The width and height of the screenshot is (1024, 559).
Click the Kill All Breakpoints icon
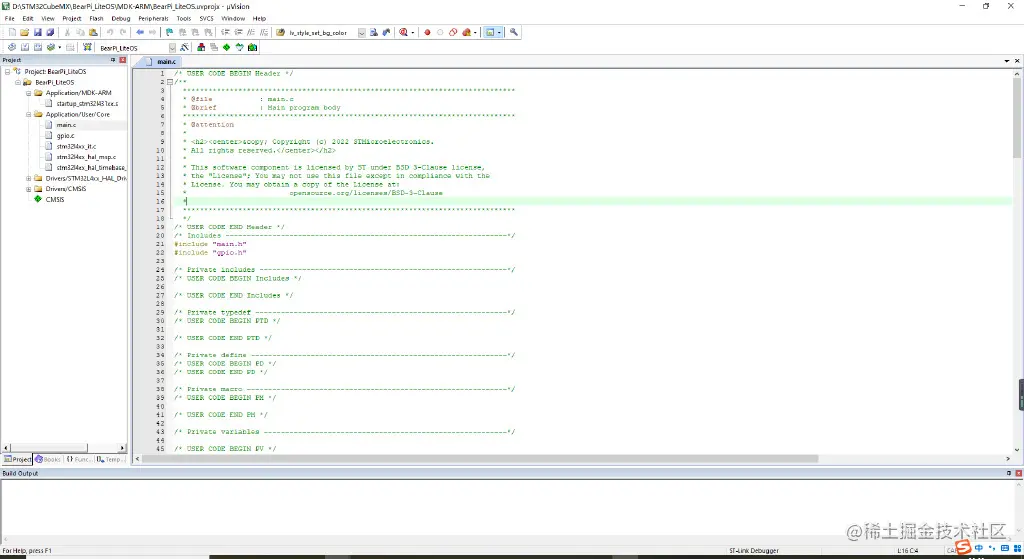pyautogui.click(x=466, y=32)
